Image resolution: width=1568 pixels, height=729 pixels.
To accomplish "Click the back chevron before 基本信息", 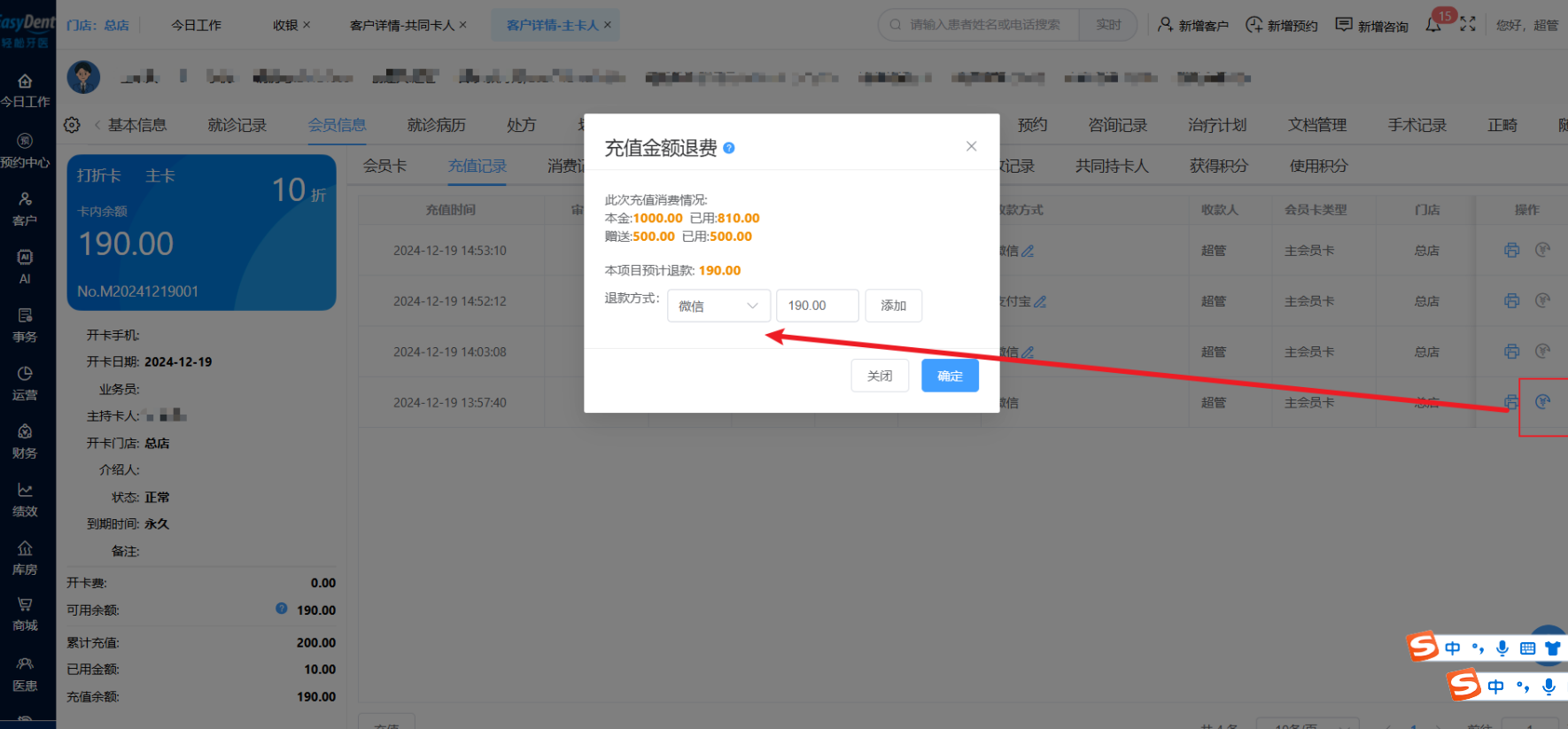I will pyautogui.click(x=97, y=125).
